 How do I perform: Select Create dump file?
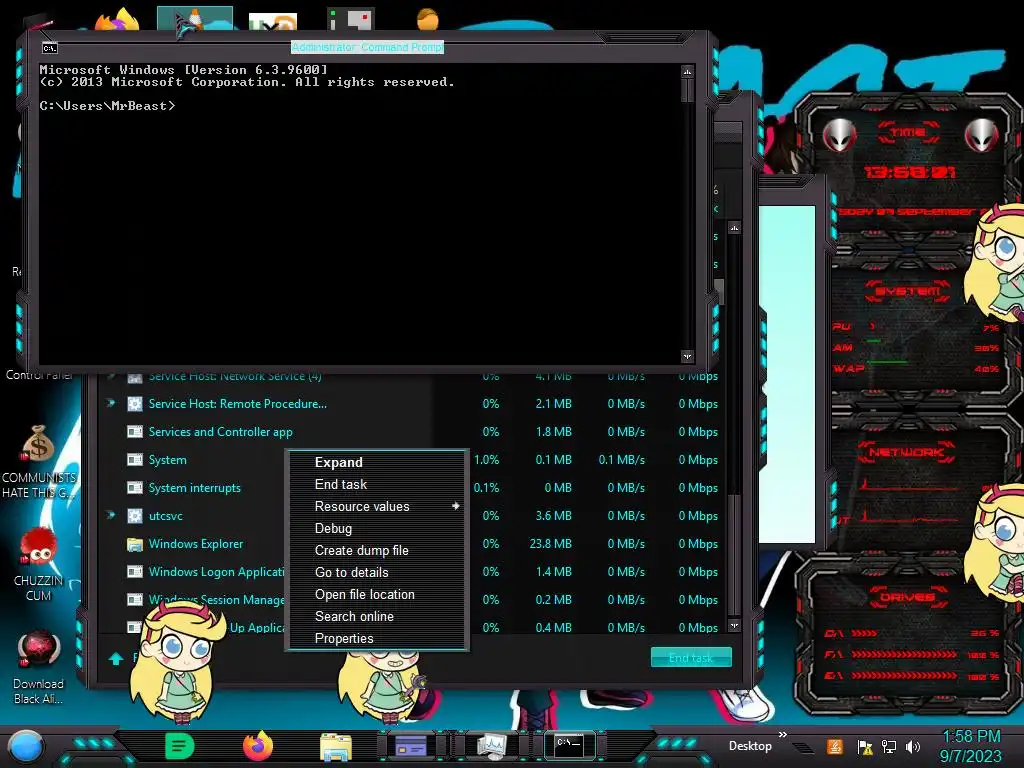377,551
